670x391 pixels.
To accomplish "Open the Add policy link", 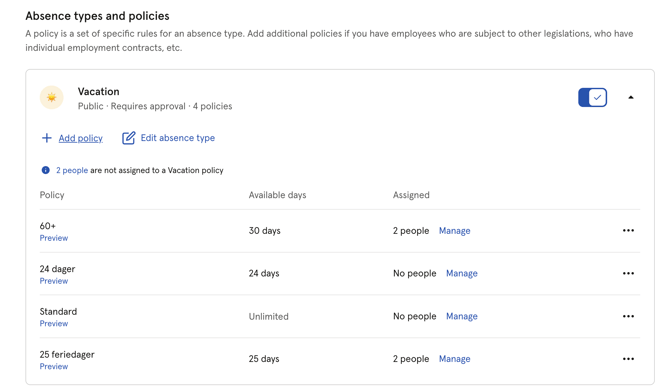I will click(80, 138).
